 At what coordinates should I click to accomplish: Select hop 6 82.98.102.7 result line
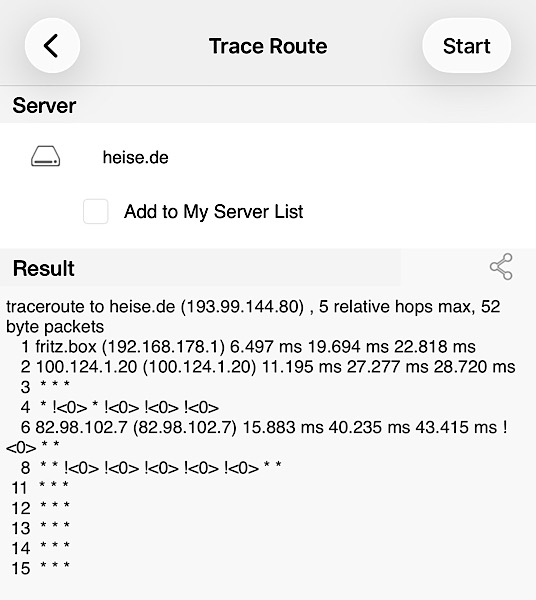point(257,437)
